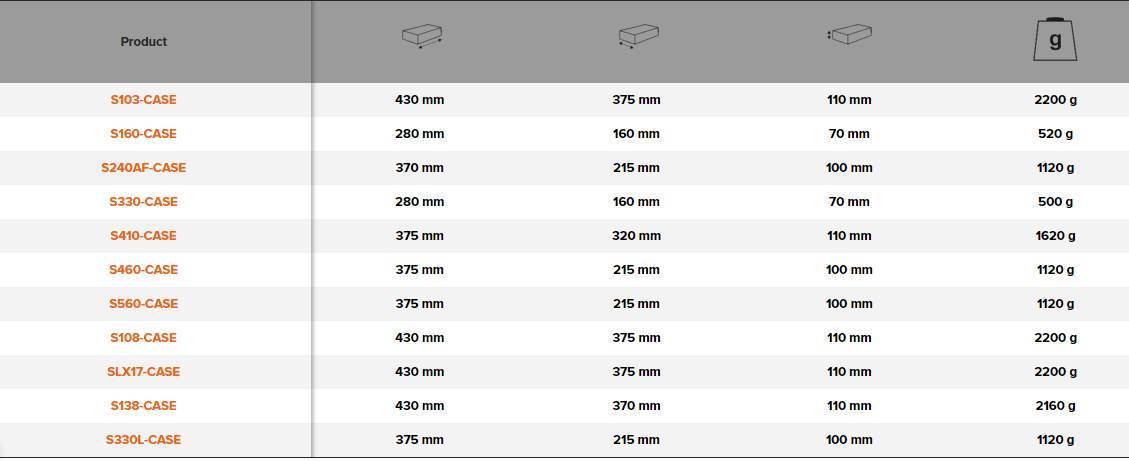The image size is (1129, 461).
Task: Open the S330L-CASE product link
Action: click(144, 440)
